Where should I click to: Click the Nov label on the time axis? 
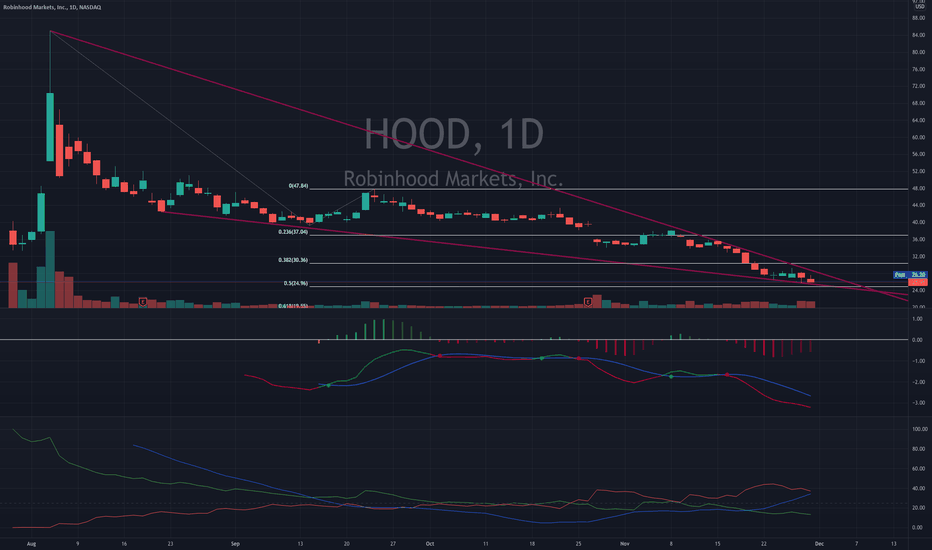(624, 543)
